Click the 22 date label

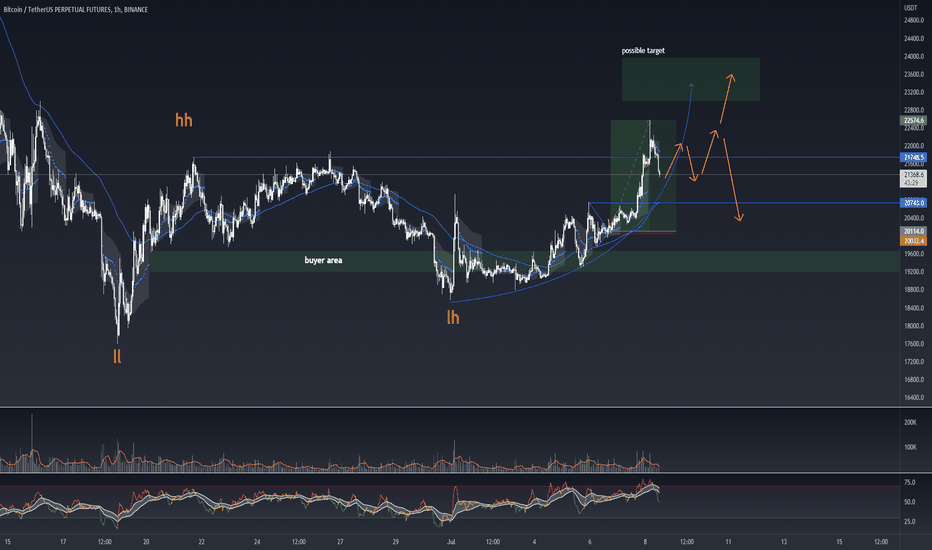201,542
